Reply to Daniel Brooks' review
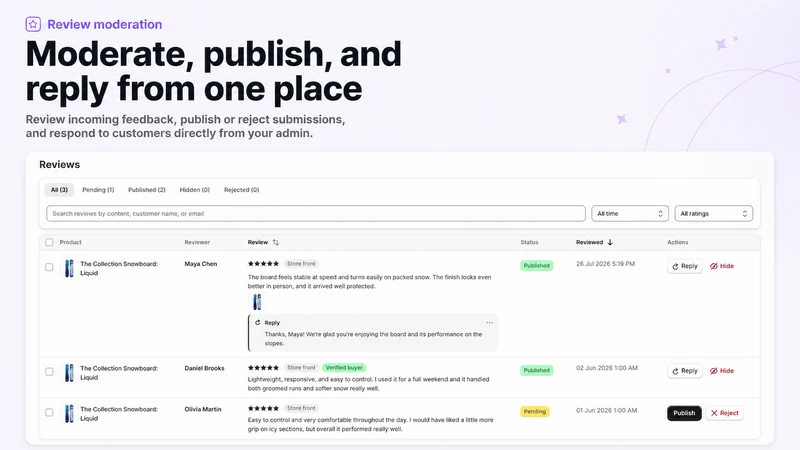The image size is (800, 450). pyautogui.click(x=685, y=371)
